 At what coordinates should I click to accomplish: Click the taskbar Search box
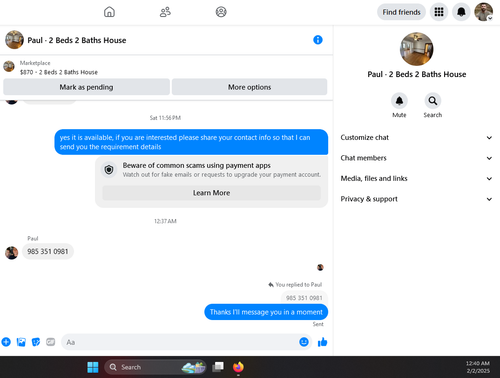tap(155, 367)
